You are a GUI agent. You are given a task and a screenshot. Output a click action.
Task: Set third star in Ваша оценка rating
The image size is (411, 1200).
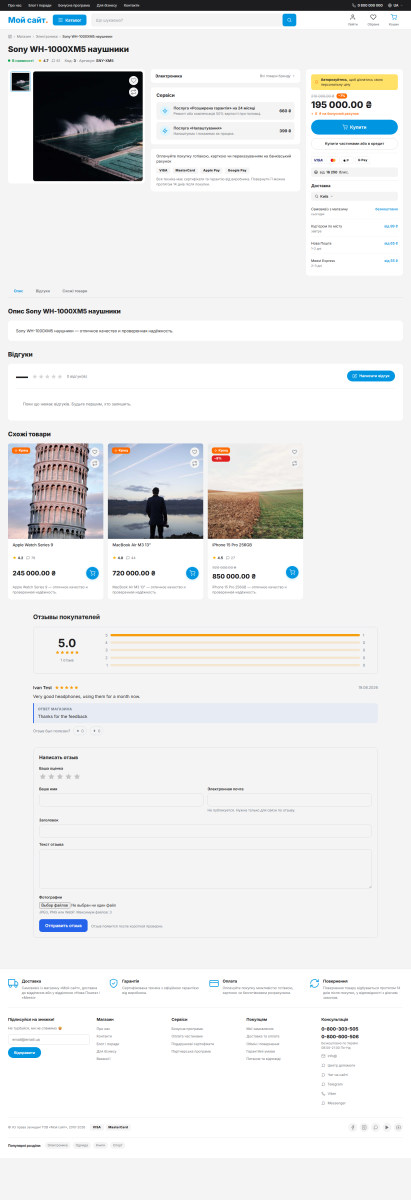tap(59, 776)
